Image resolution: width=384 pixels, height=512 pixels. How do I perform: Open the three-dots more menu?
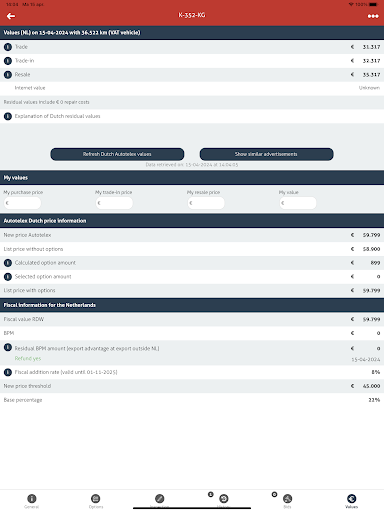[x=373, y=16]
